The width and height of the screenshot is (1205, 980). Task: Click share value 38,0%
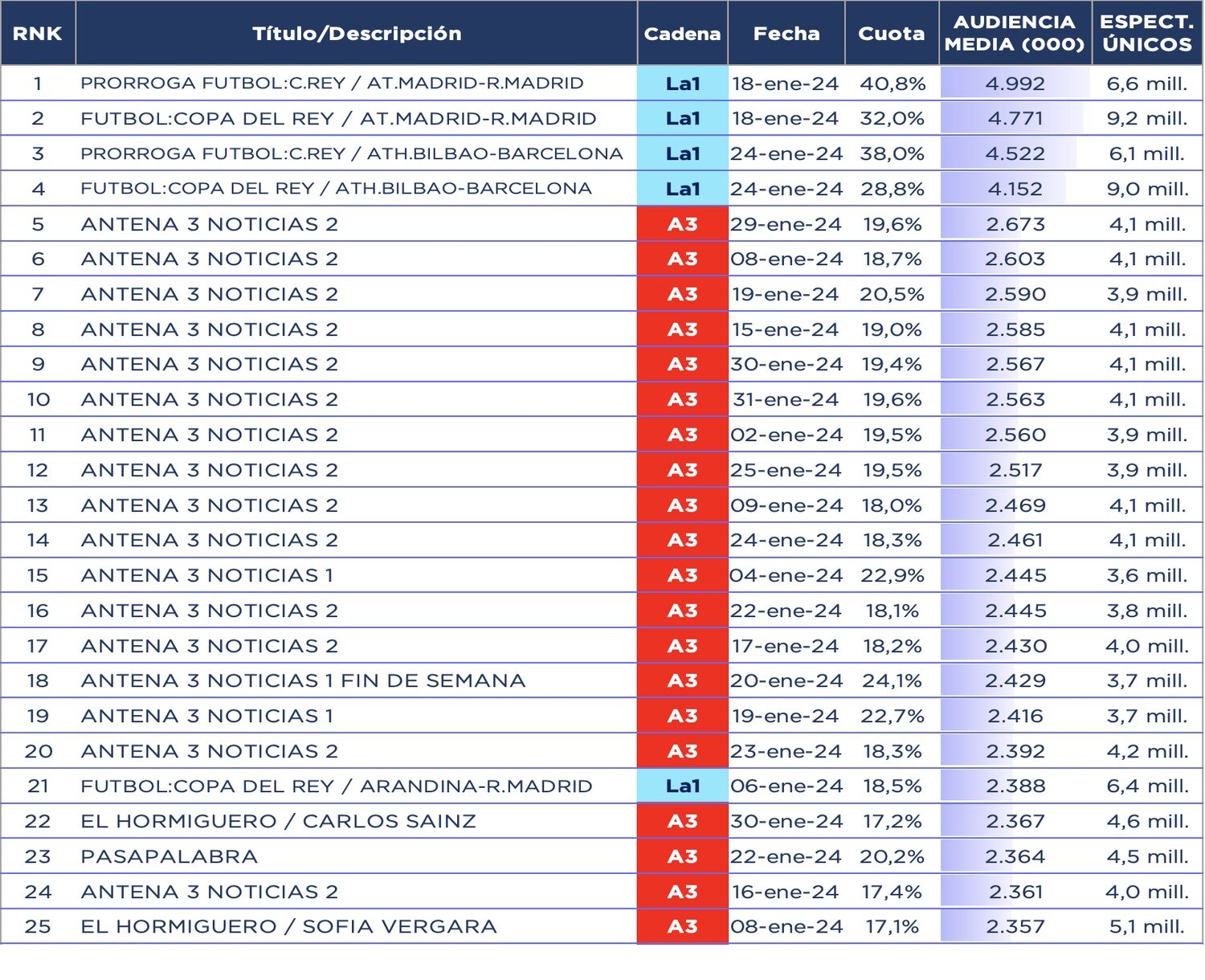tap(893, 153)
